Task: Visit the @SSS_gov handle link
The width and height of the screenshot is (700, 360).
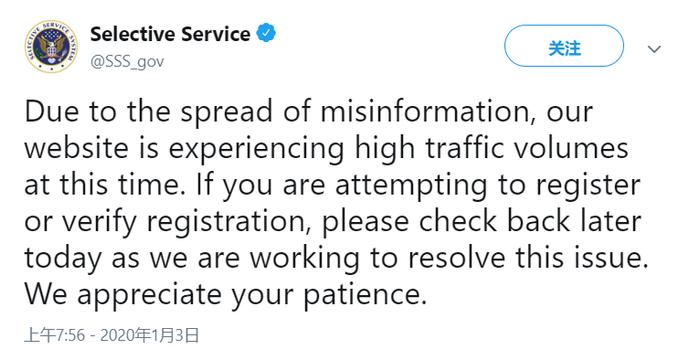Action: coord(127,62)
